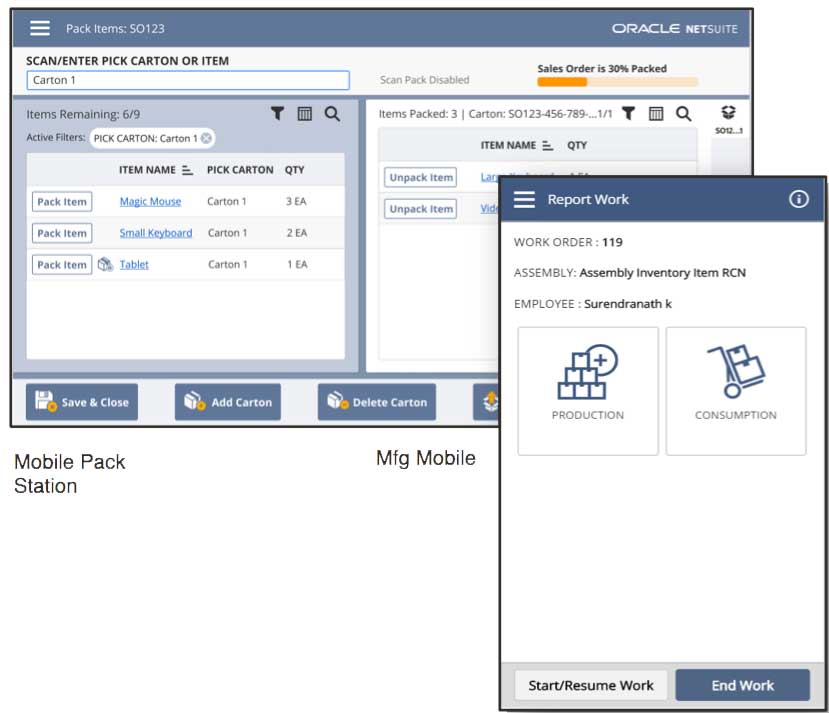Click the search icon in Items Packed panel

[684, 114]
